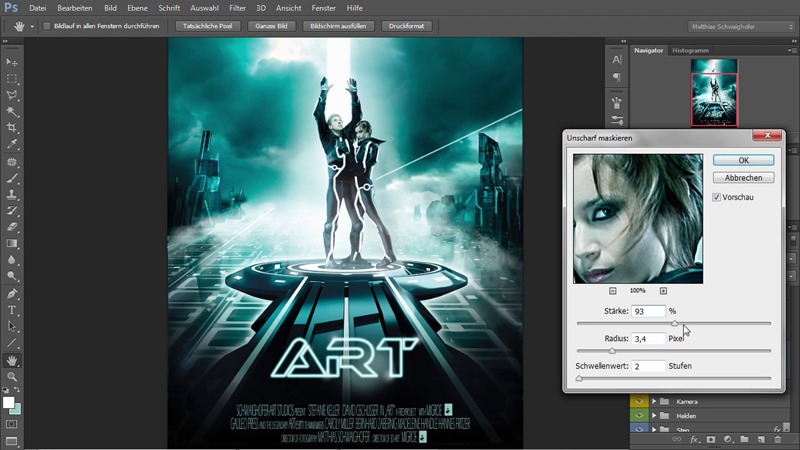Click the Tatsächliche Pixel button
This screenshot has height=450, width=800.
click(x=208, y=26)
